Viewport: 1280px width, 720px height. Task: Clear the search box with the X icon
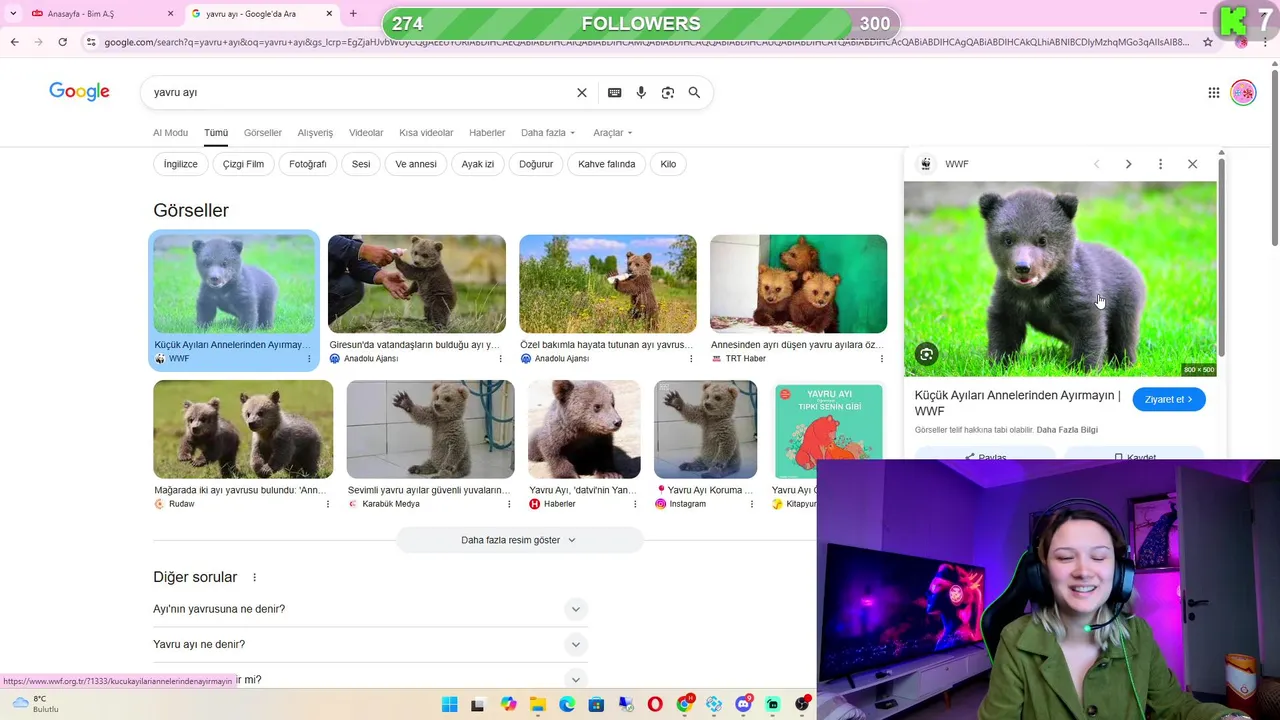[582, 92]
